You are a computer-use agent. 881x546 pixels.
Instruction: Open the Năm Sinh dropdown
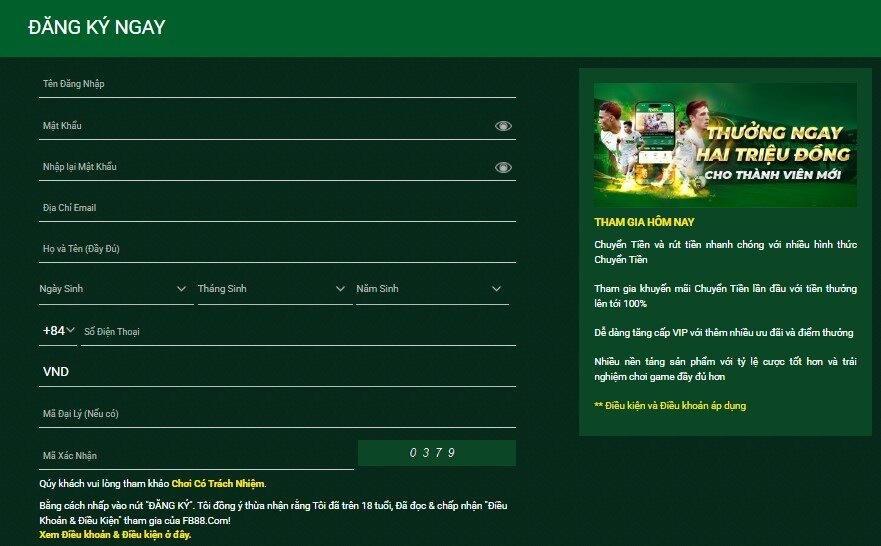pos(432,289)
